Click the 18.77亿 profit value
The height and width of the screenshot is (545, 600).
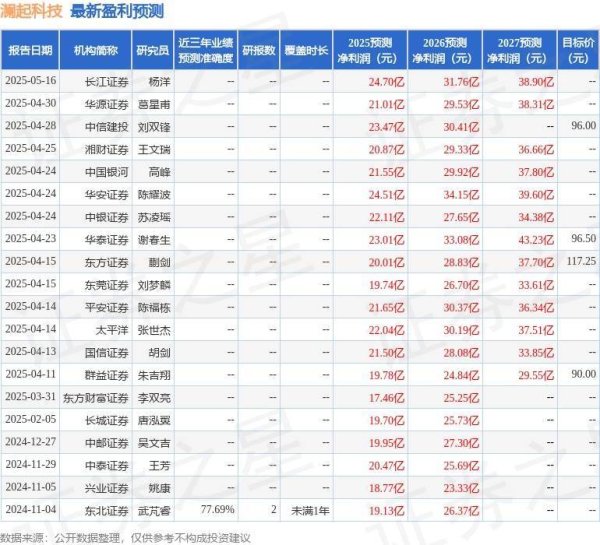point(386,488)
